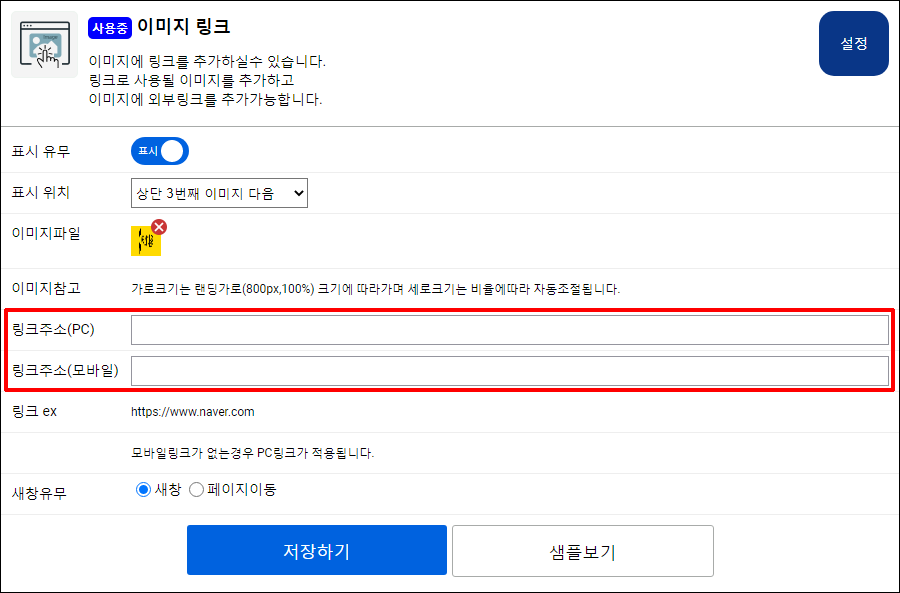Focus the 링크주소(PC) input field

tap(509, 330)
